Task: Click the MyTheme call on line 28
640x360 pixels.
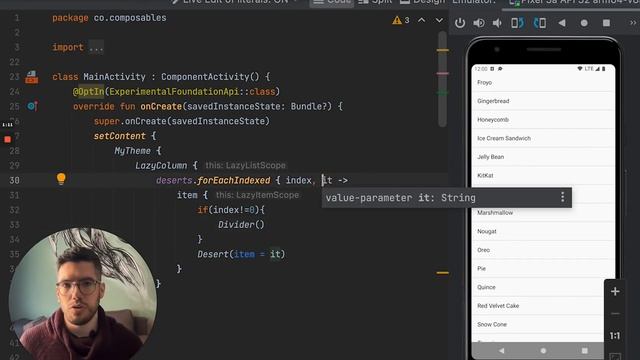Action: point(133,151)
